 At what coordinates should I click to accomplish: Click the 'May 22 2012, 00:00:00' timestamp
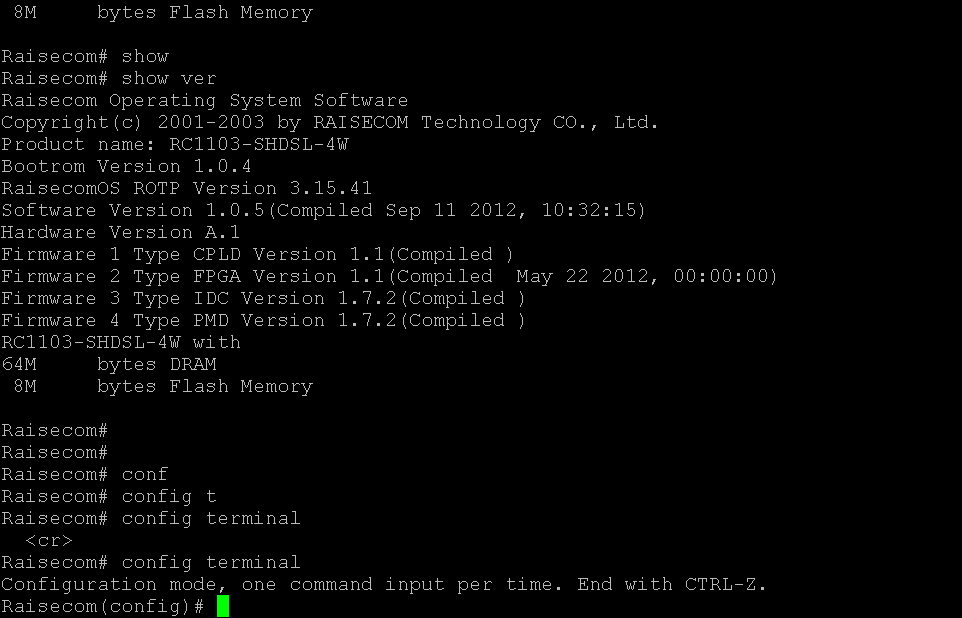(647, 276)
